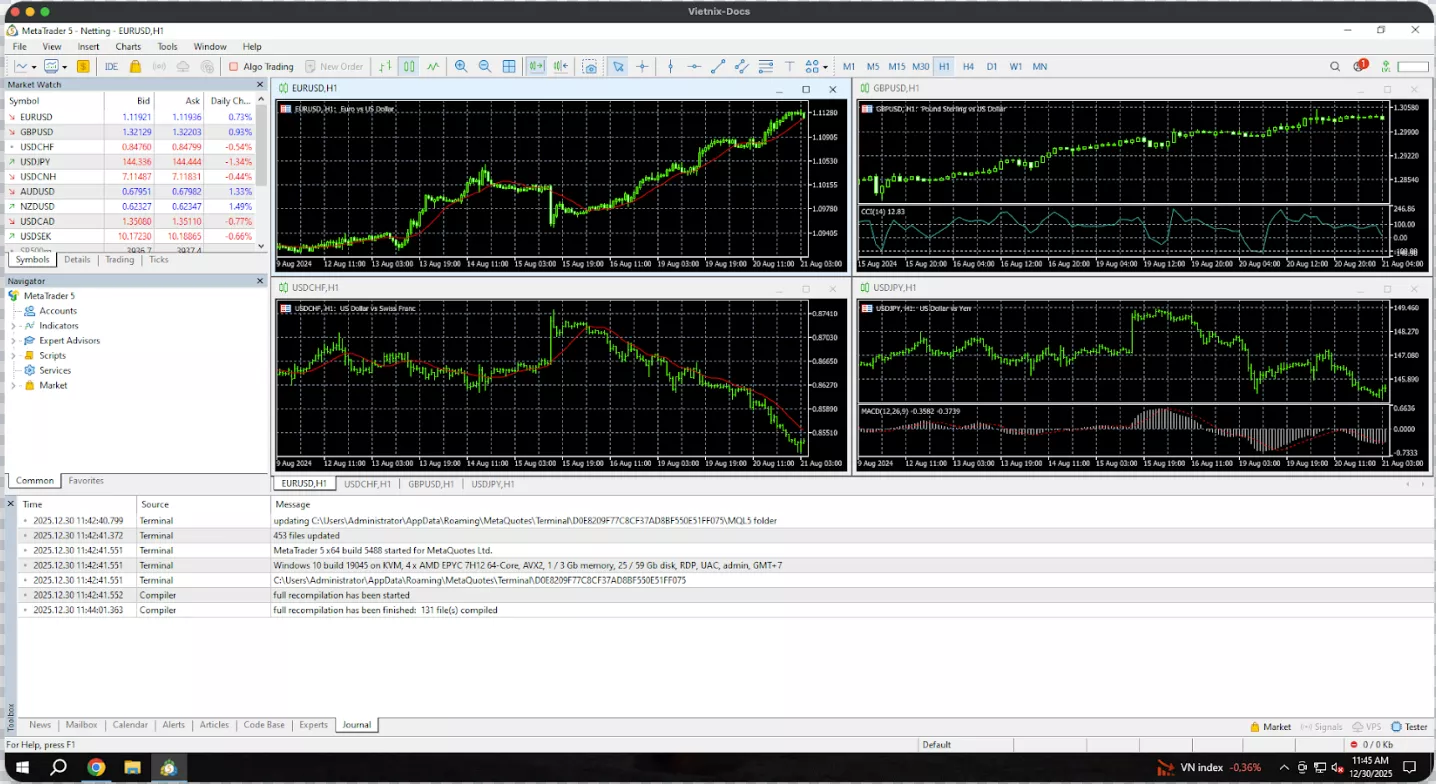Open Chrome from the Windows taskbar
Image resolution: width=1436 pixels, height=784 pixels.
click(96, 768)
